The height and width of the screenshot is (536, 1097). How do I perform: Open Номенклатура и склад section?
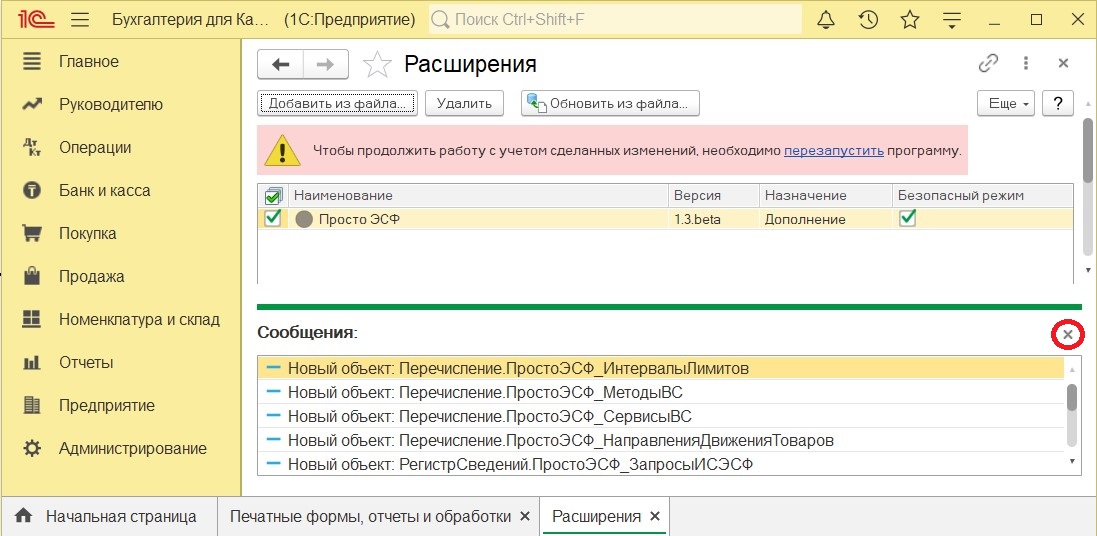pyautogui.click(x=139, y=320)
